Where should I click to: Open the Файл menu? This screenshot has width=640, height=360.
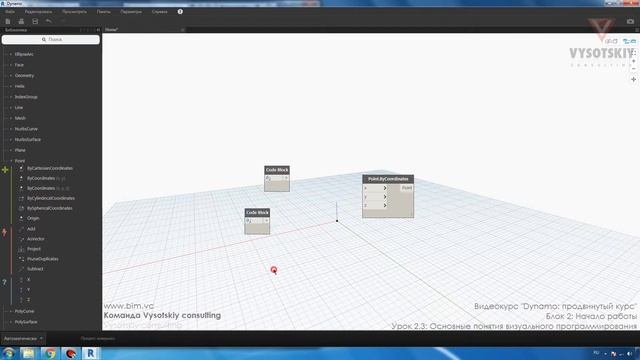point(10,12)
